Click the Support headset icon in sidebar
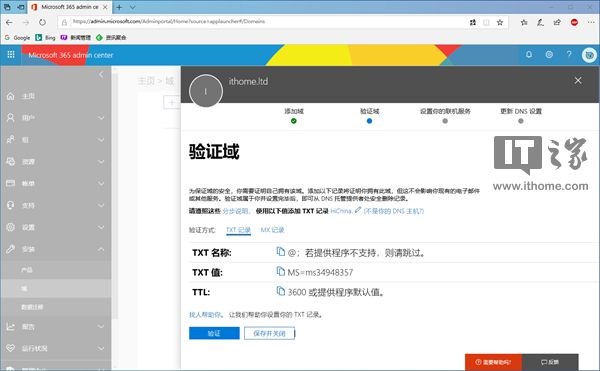This screenshot has height=371, width=600. 11,205
